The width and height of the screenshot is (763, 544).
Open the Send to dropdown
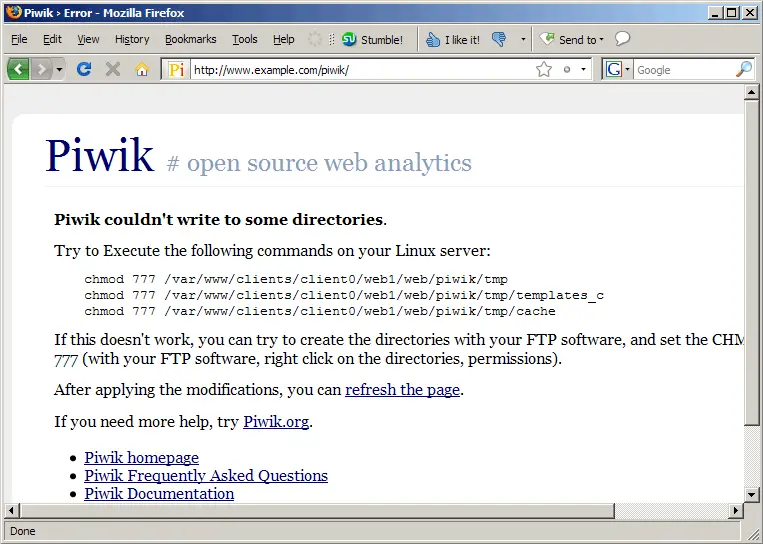coord(572,39)
